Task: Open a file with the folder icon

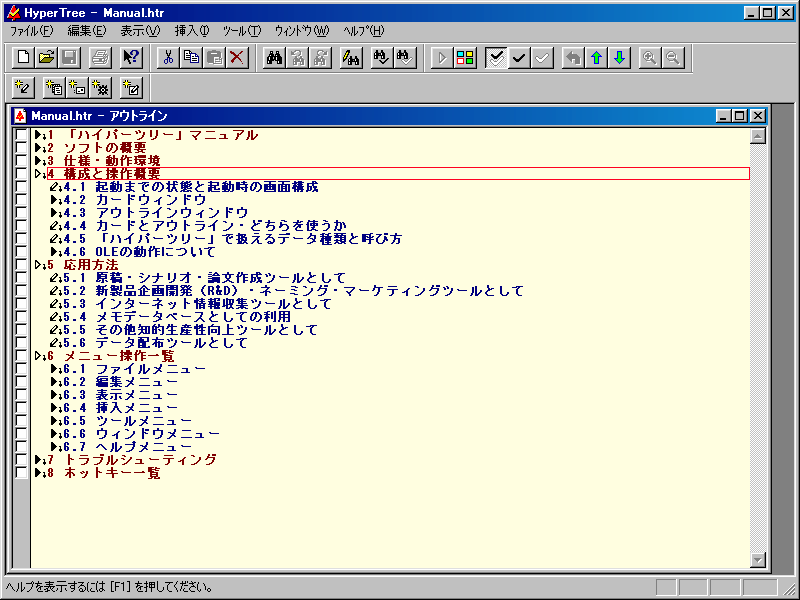Action: point(46,58)
